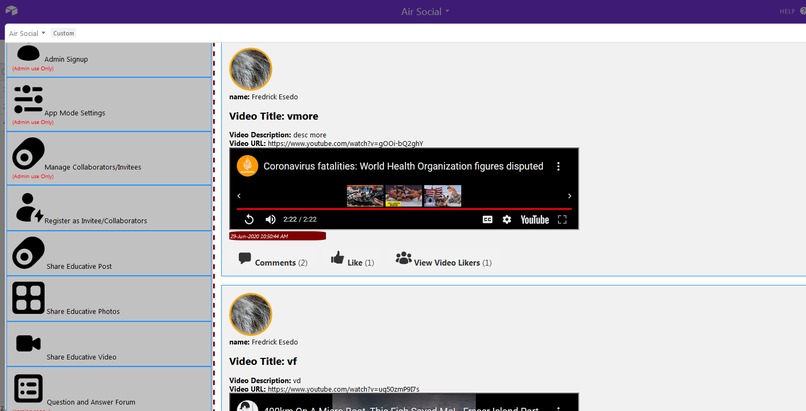Click the channel logo of the vf video

[x=247, y=406]
